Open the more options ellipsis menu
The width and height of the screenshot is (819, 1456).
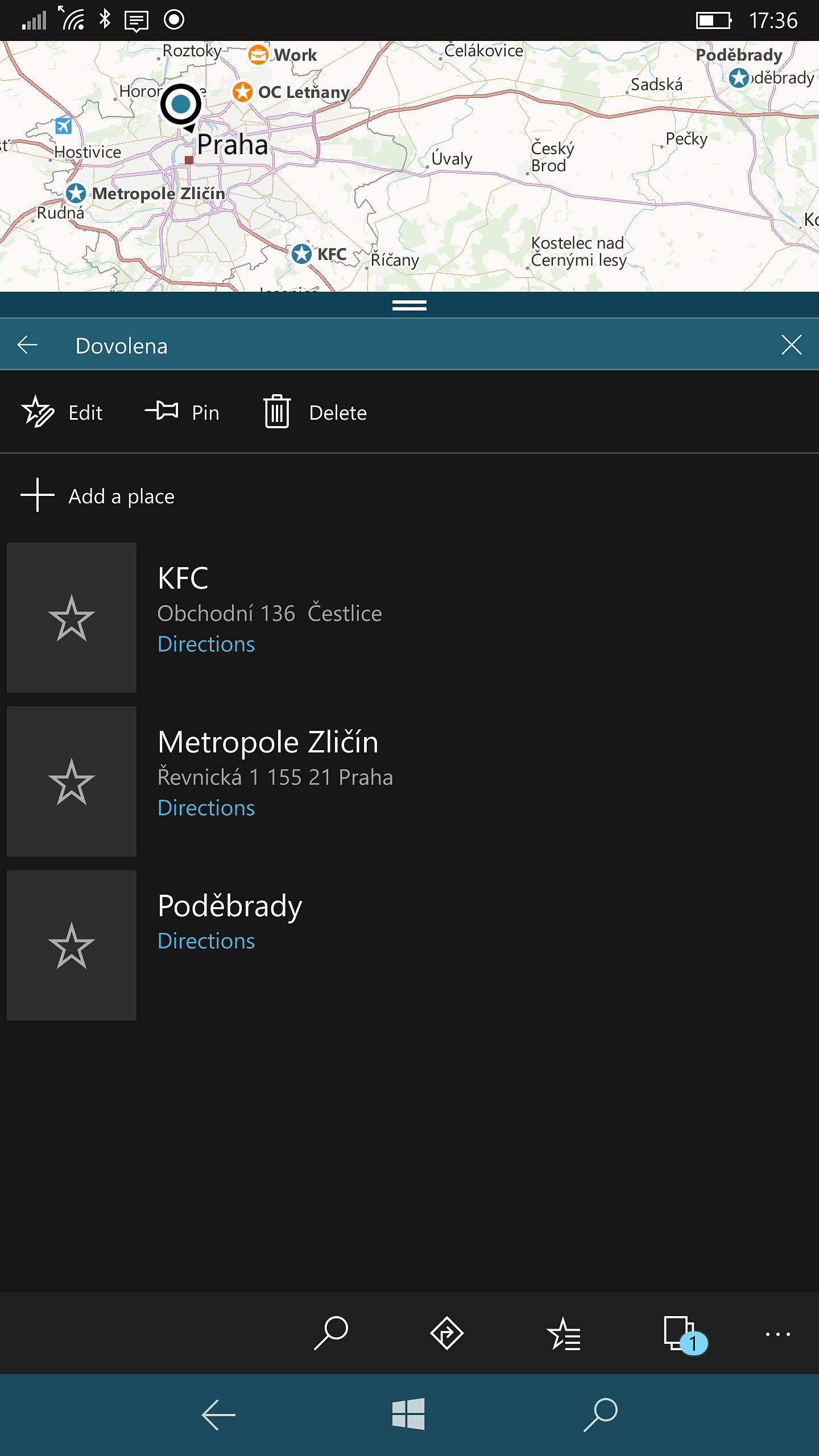click(x=777, y=1334)
